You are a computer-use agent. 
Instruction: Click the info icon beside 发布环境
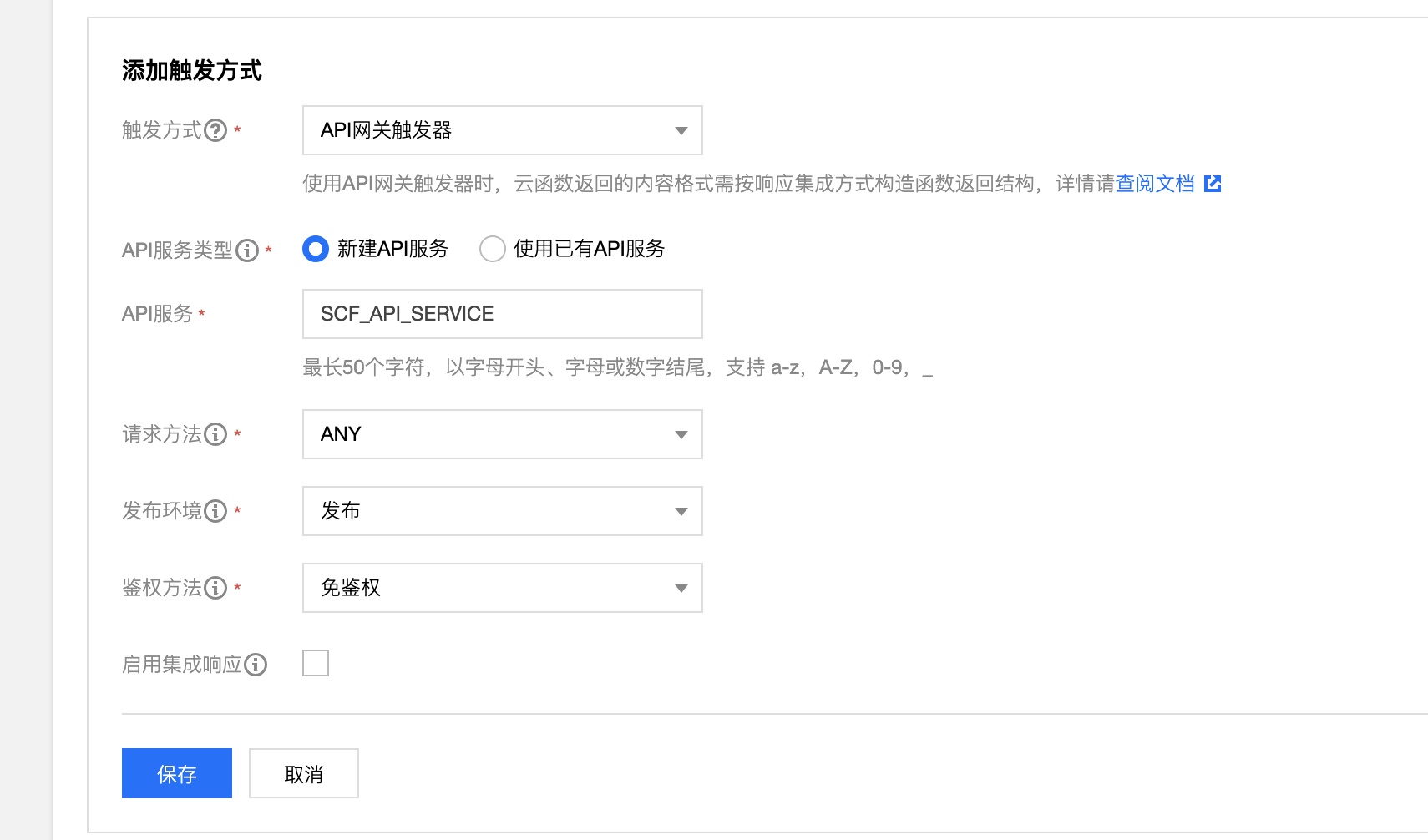click(216, 511)
